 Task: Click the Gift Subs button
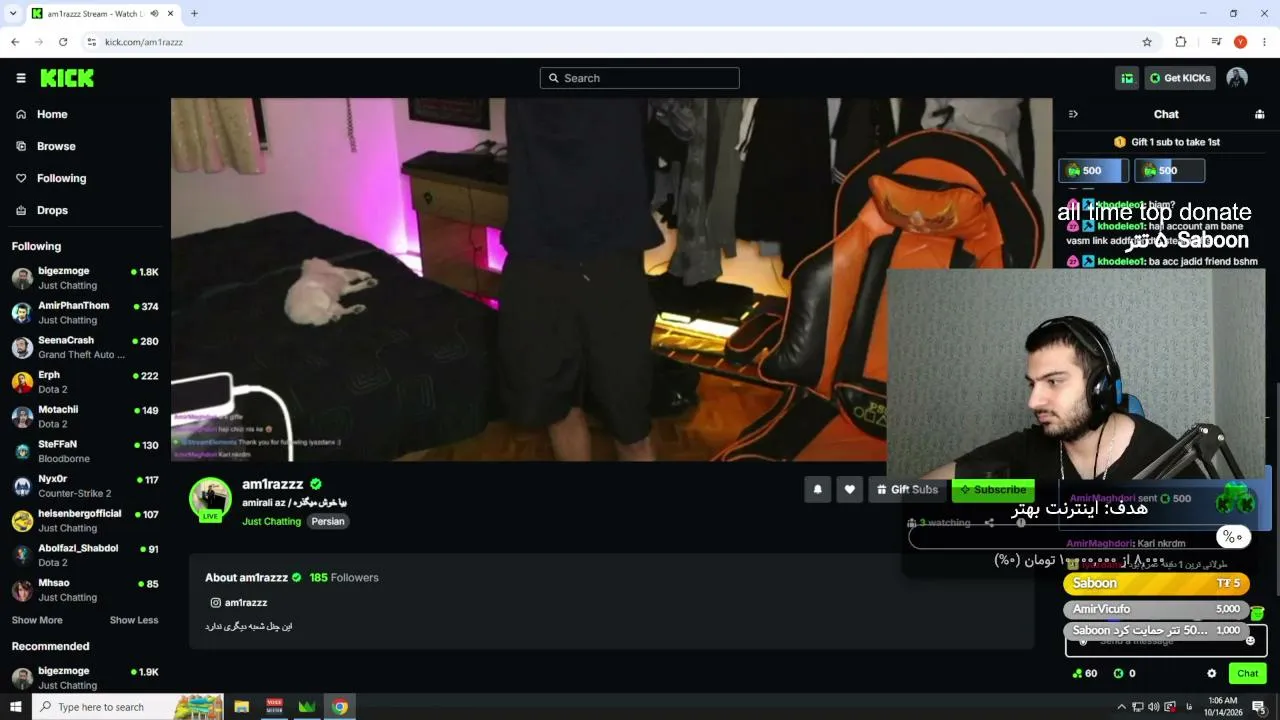908,489
